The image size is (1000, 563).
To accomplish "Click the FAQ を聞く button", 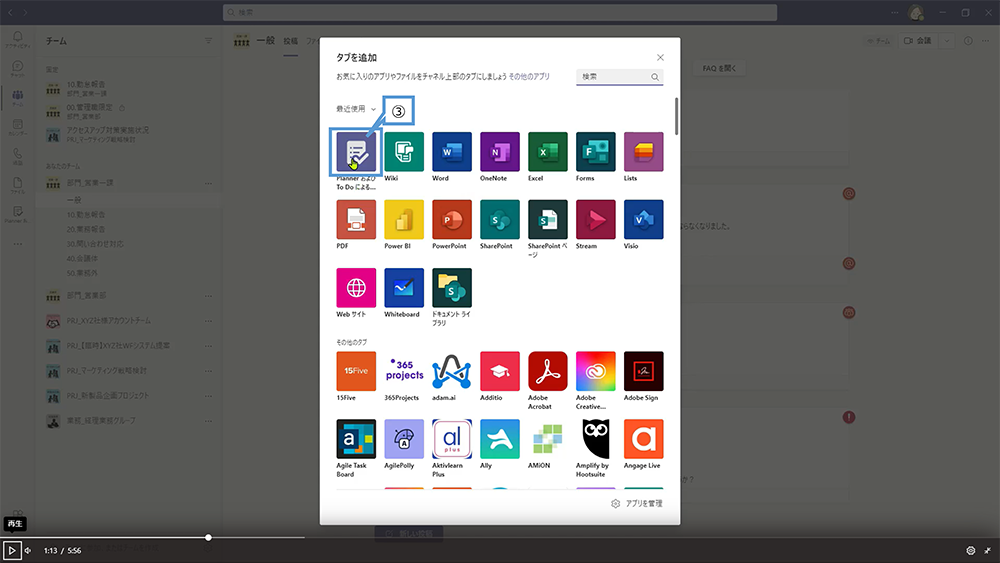I will 719,68.
